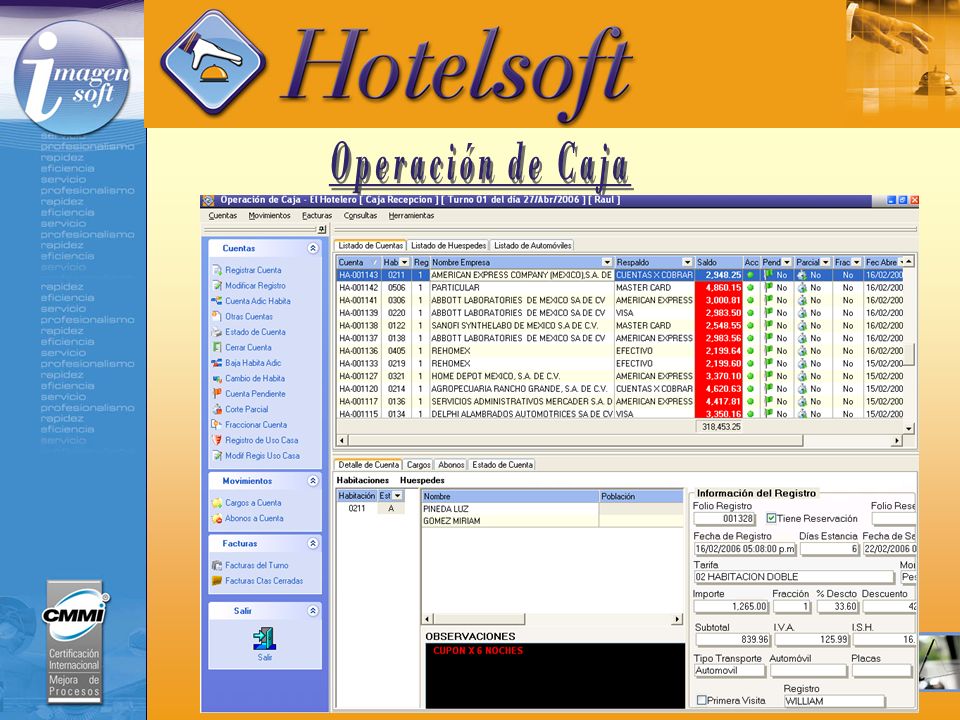Click the Registrar Cuenta icon

coord(217,270)
